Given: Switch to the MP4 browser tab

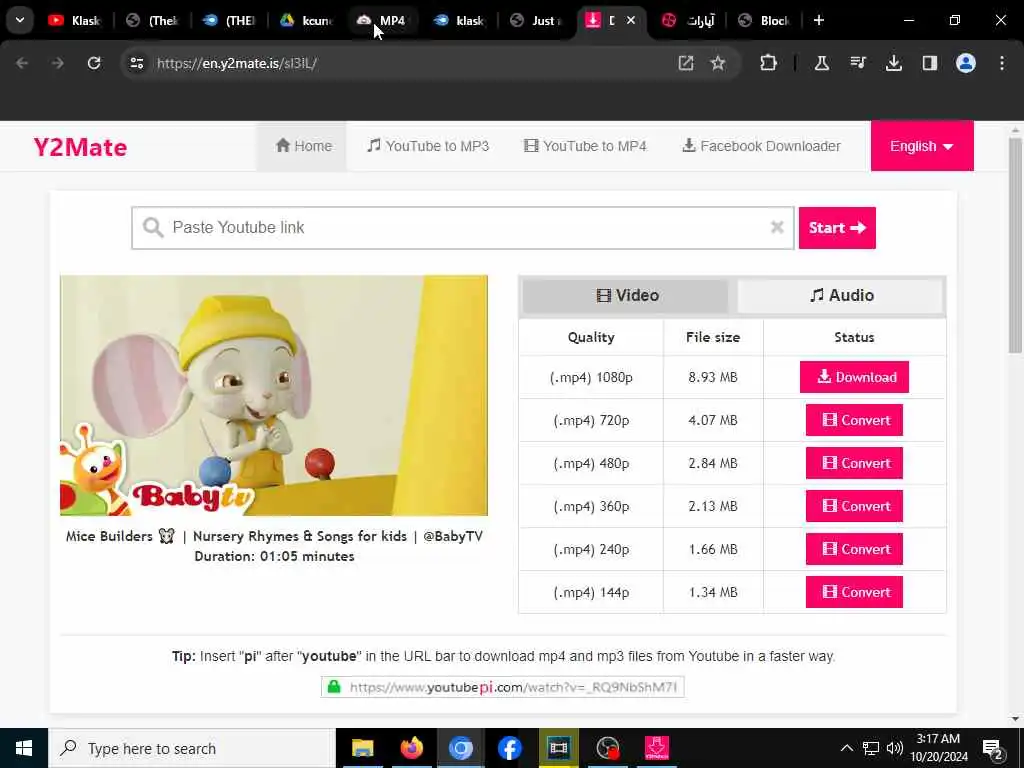Looking at the screenshot, I should coord(382,20).
